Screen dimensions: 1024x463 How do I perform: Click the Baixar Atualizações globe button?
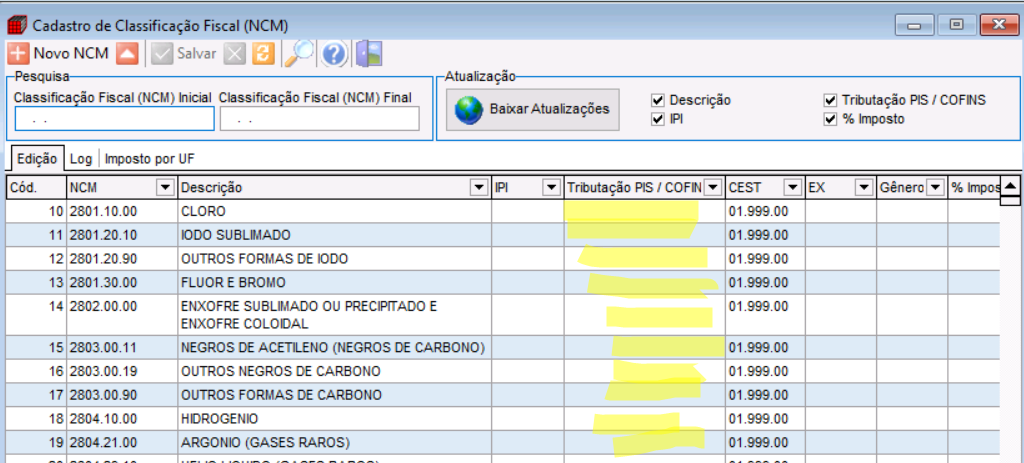[x=532, y=109]
